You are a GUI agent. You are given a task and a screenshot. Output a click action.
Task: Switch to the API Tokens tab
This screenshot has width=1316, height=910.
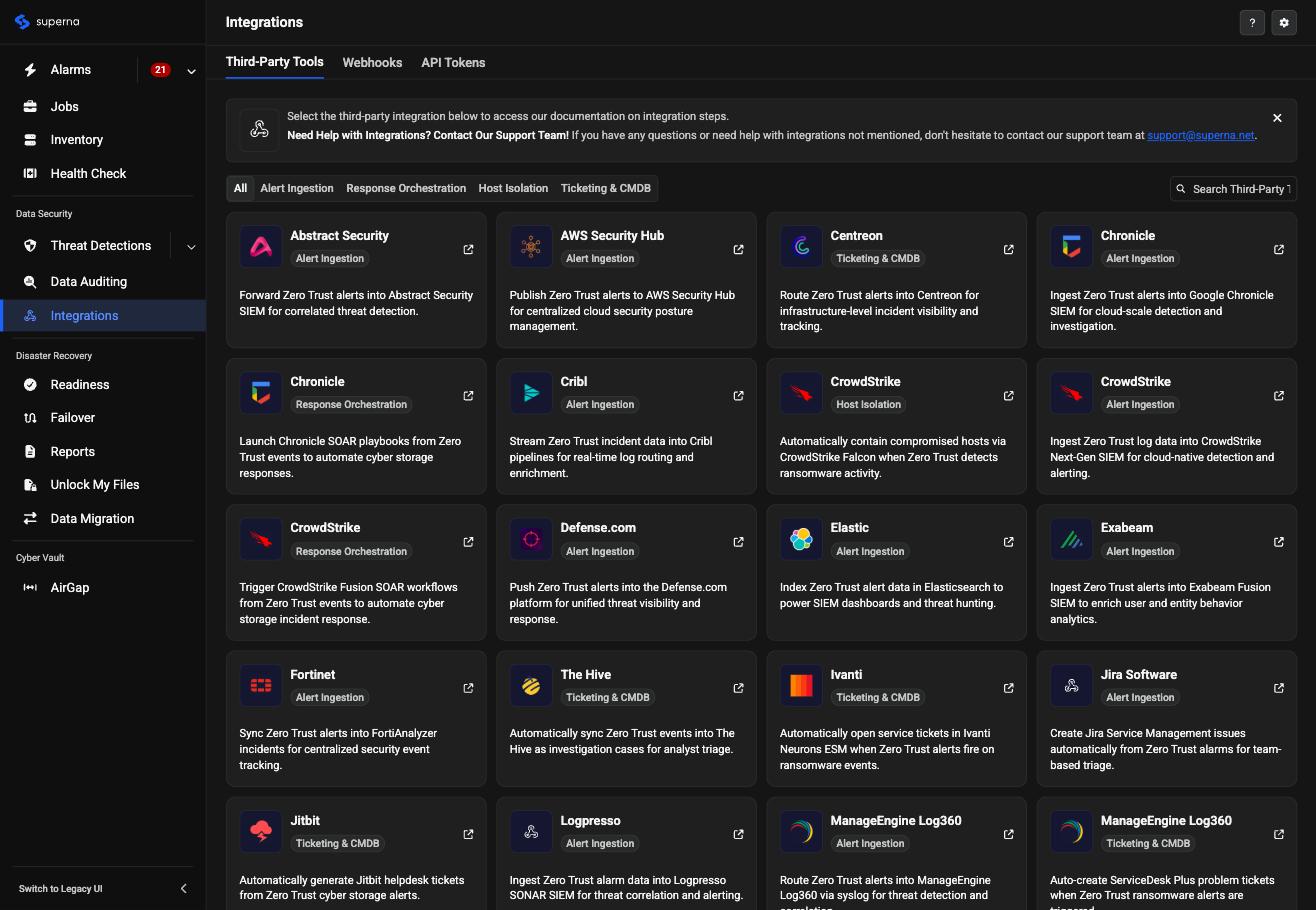(x=453, y=62)
